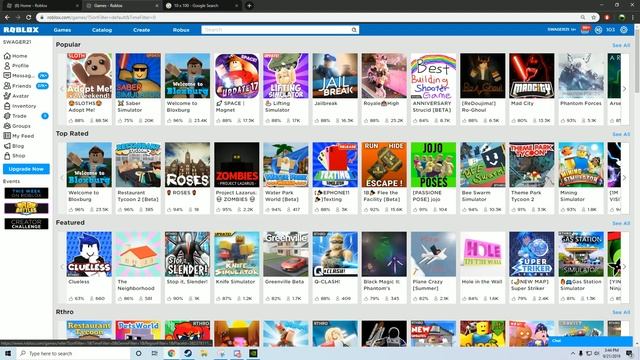The image size is (640, 360).
Task: Open the Avatar editor from the sidebar
Action: click(x=16, y=96)
